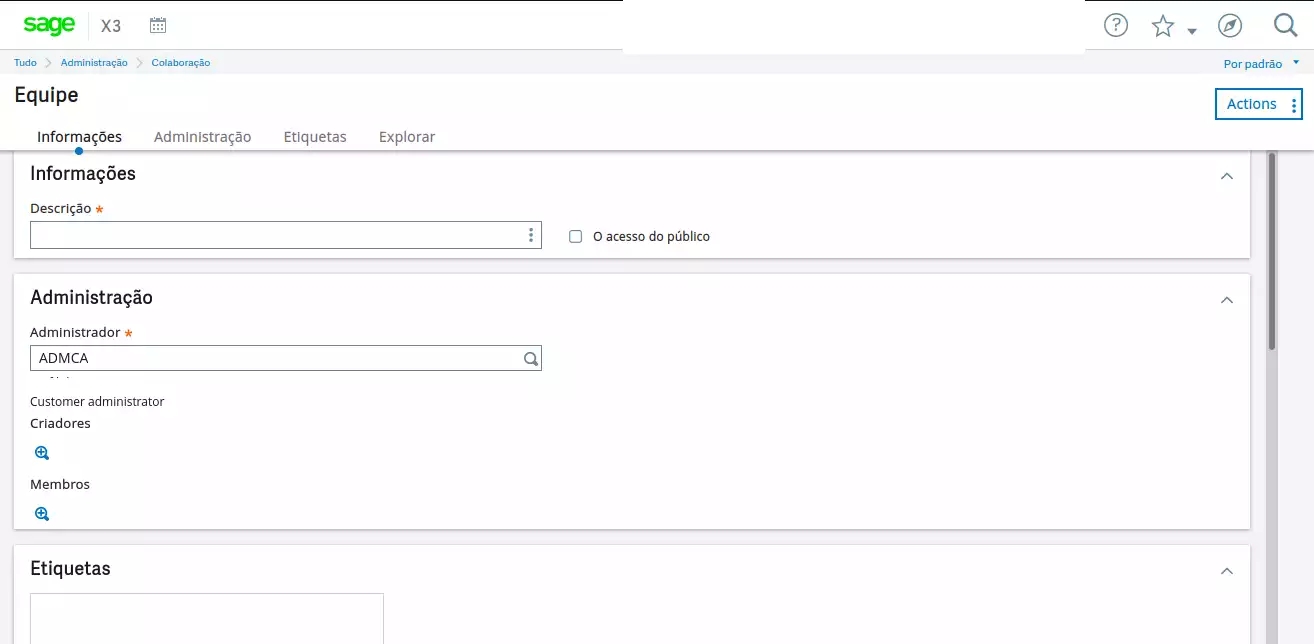Collapse the Administração section
This screenshot has width=1314, height=644.
pos(1227,300)
